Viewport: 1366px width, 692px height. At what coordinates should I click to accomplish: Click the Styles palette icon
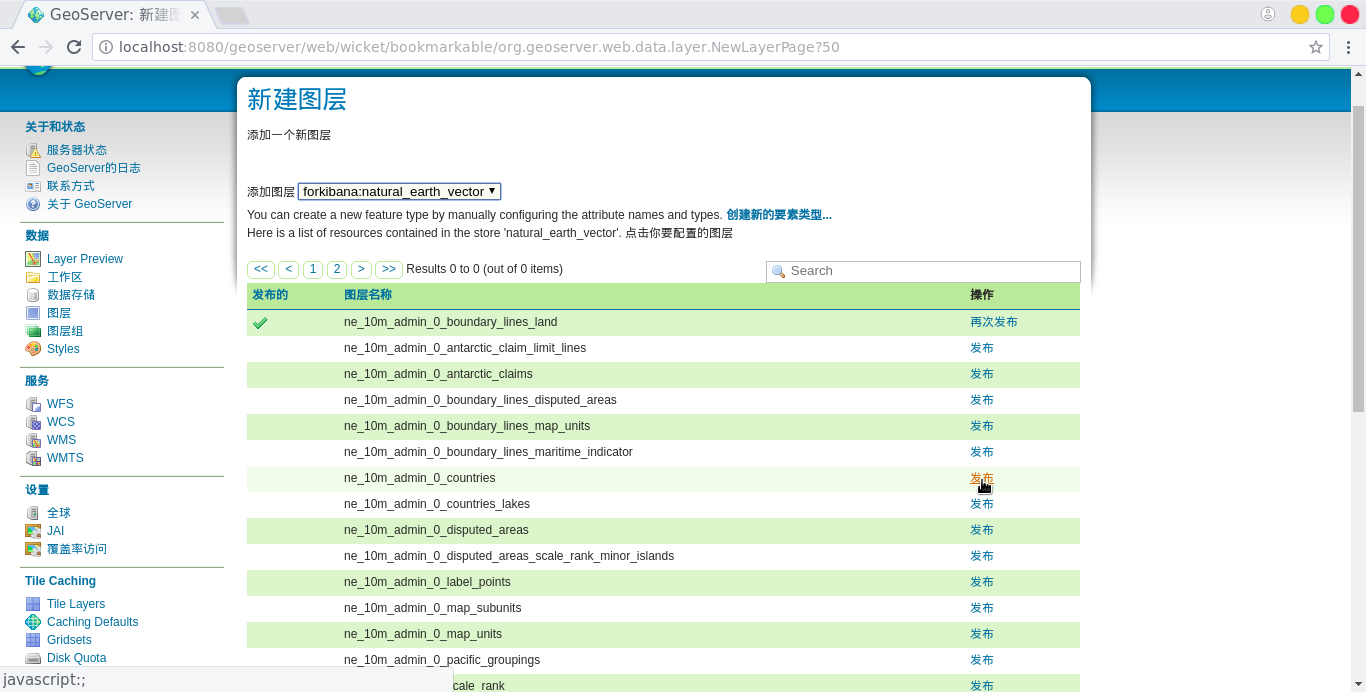pos(33,349)
